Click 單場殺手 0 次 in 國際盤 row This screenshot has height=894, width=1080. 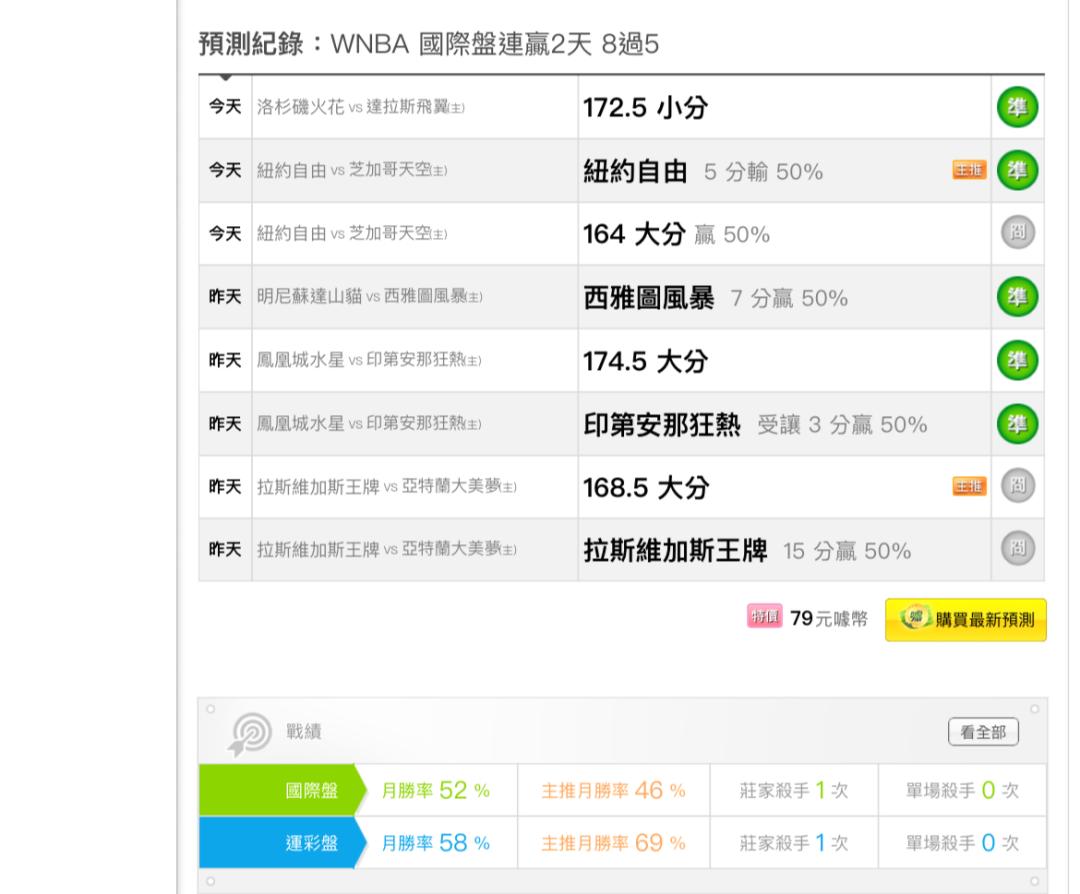[962, 790]
